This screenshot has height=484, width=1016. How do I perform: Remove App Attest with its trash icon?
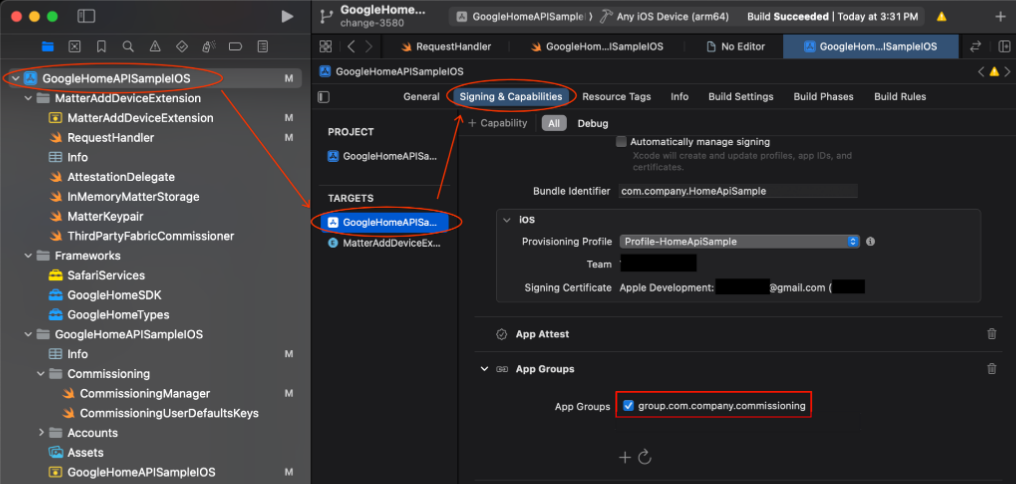click(x=991, y=334)
